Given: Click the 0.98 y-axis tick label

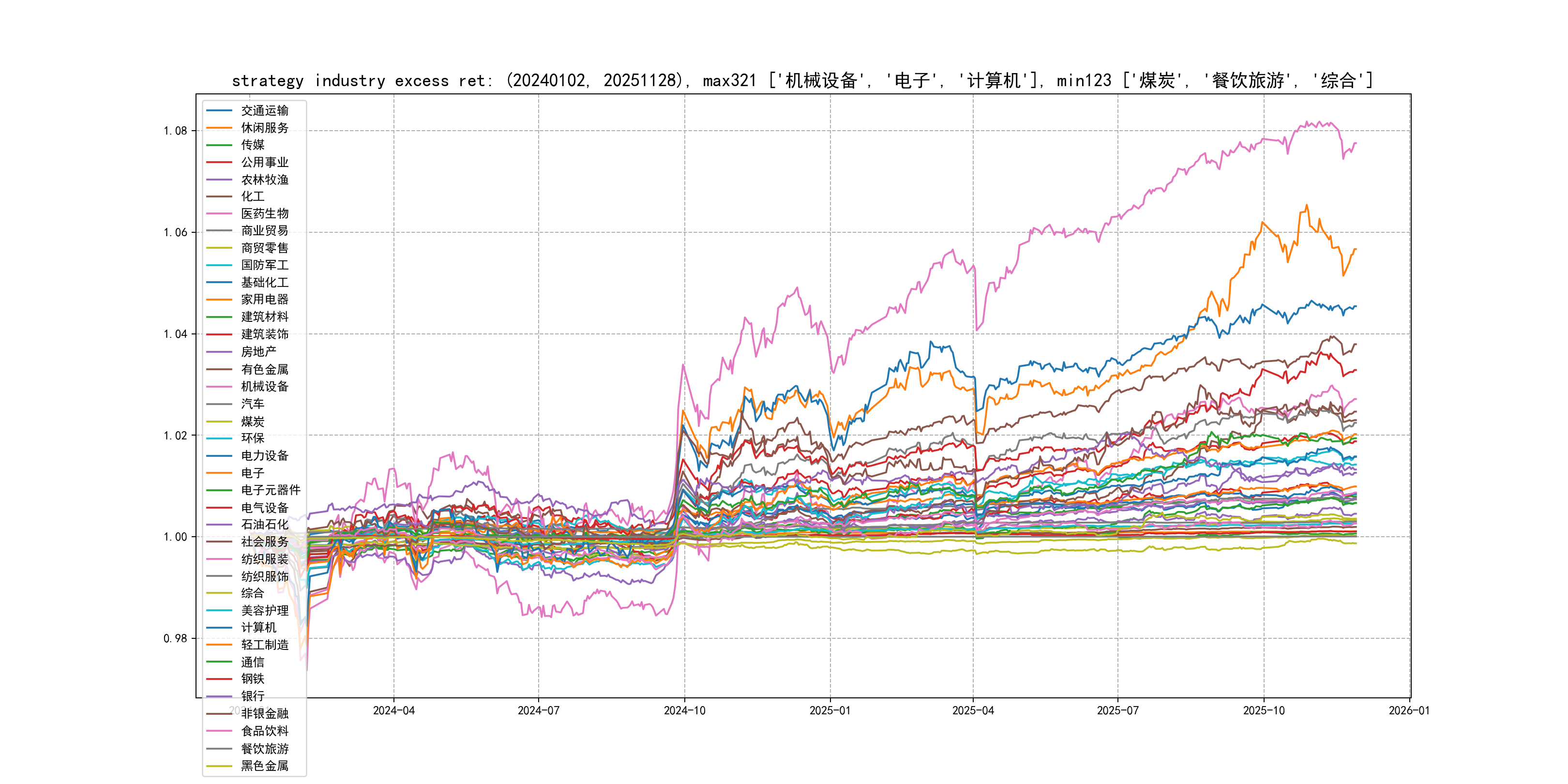Looking at the screenshot, I should (x=175, y=638).
